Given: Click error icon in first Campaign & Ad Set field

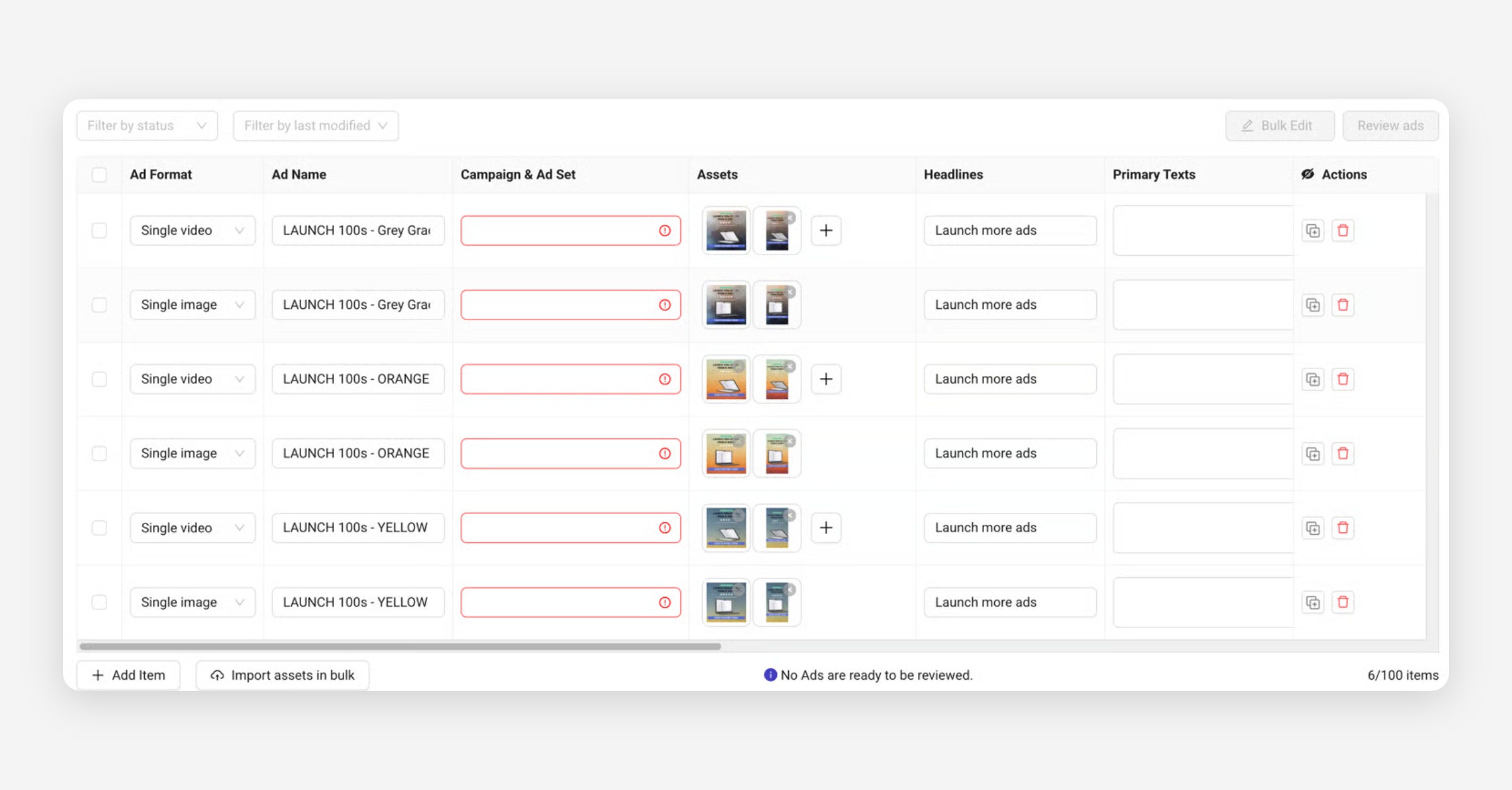Looking at the screenshot, I should (x=665, y=231).
